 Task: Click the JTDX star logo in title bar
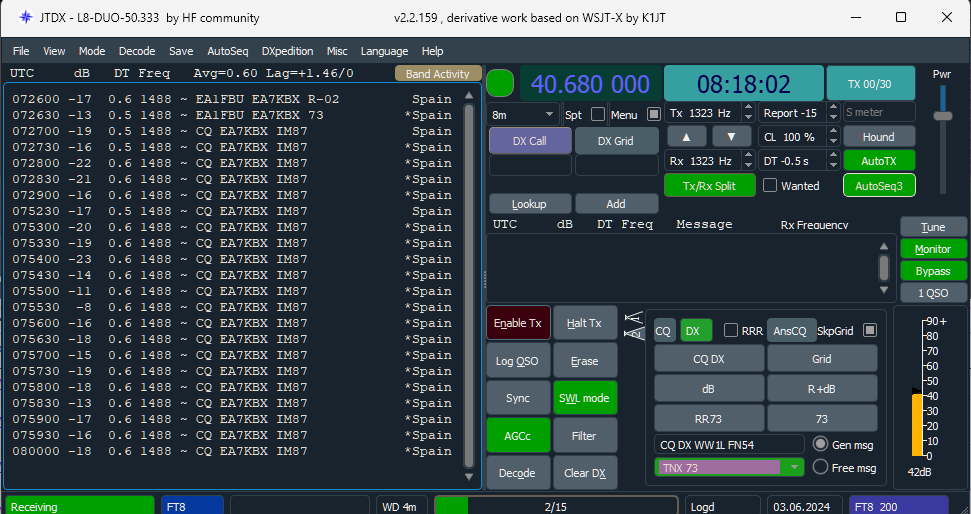25,17
